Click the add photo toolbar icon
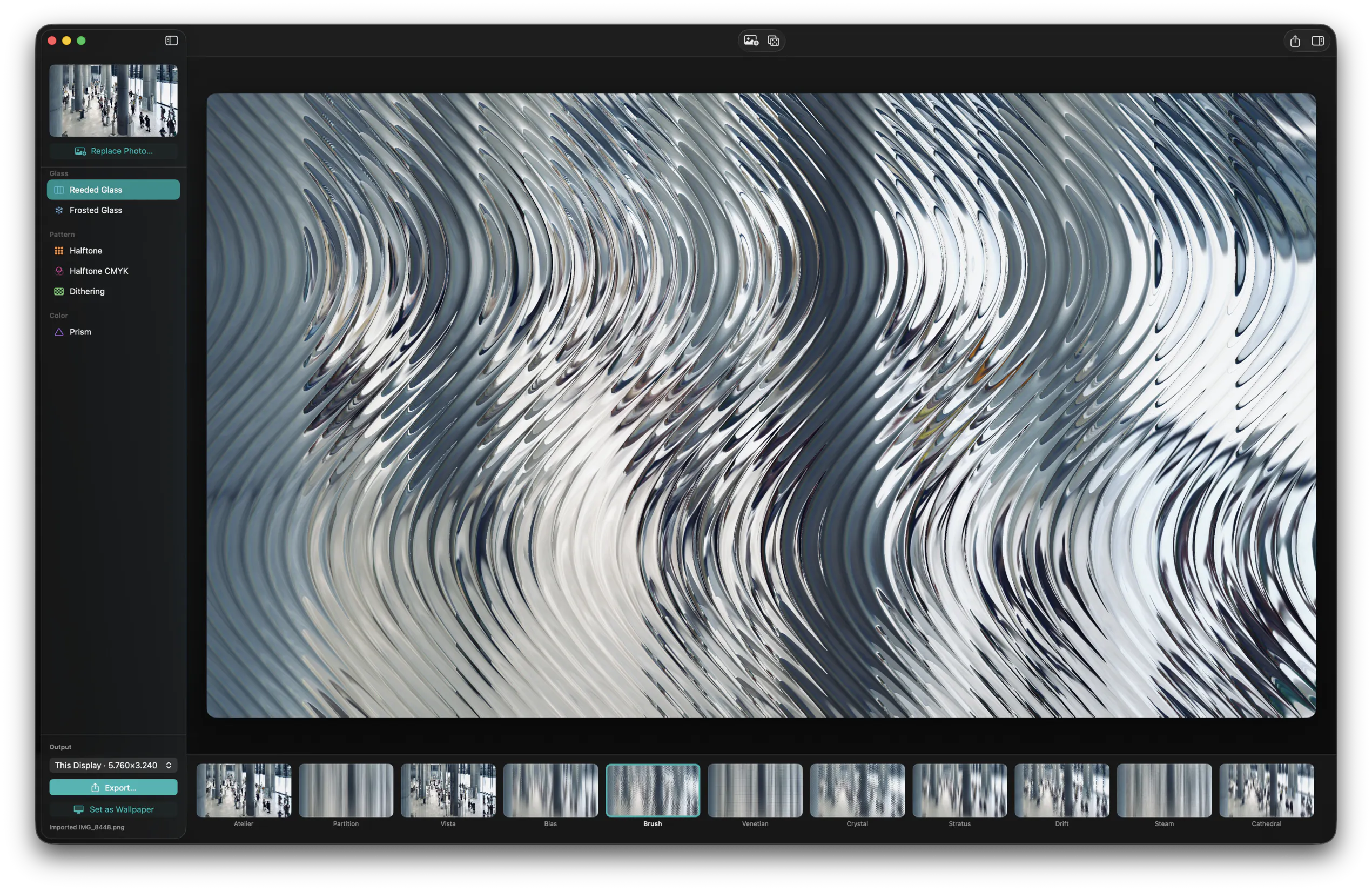The image size is (1372, 891). [x=751, y=41]
